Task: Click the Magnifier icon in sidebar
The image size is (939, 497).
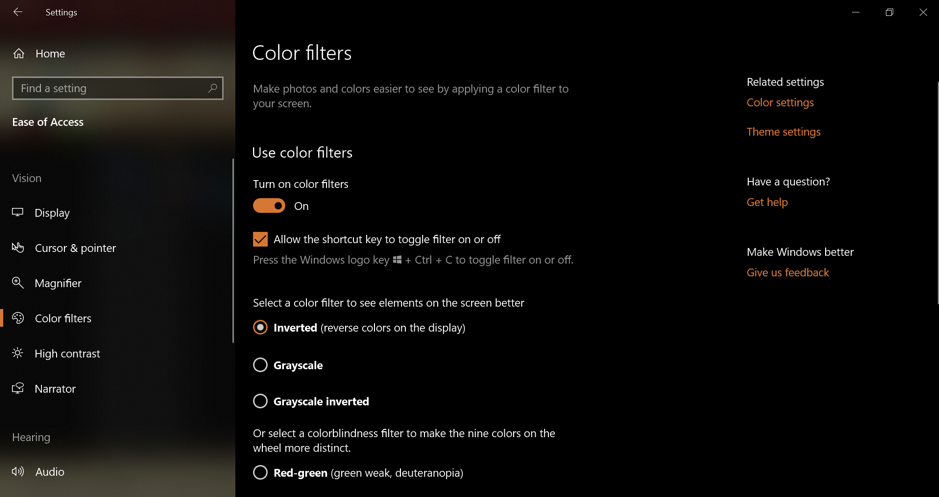Action: click(18, 283)
